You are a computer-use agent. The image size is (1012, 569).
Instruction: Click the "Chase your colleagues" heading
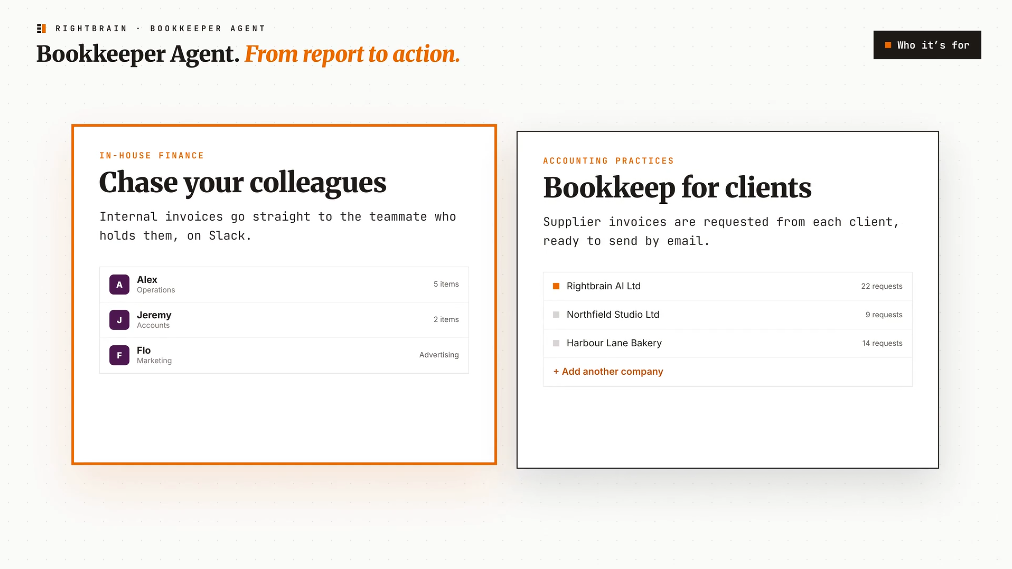(x=243, y=183)
